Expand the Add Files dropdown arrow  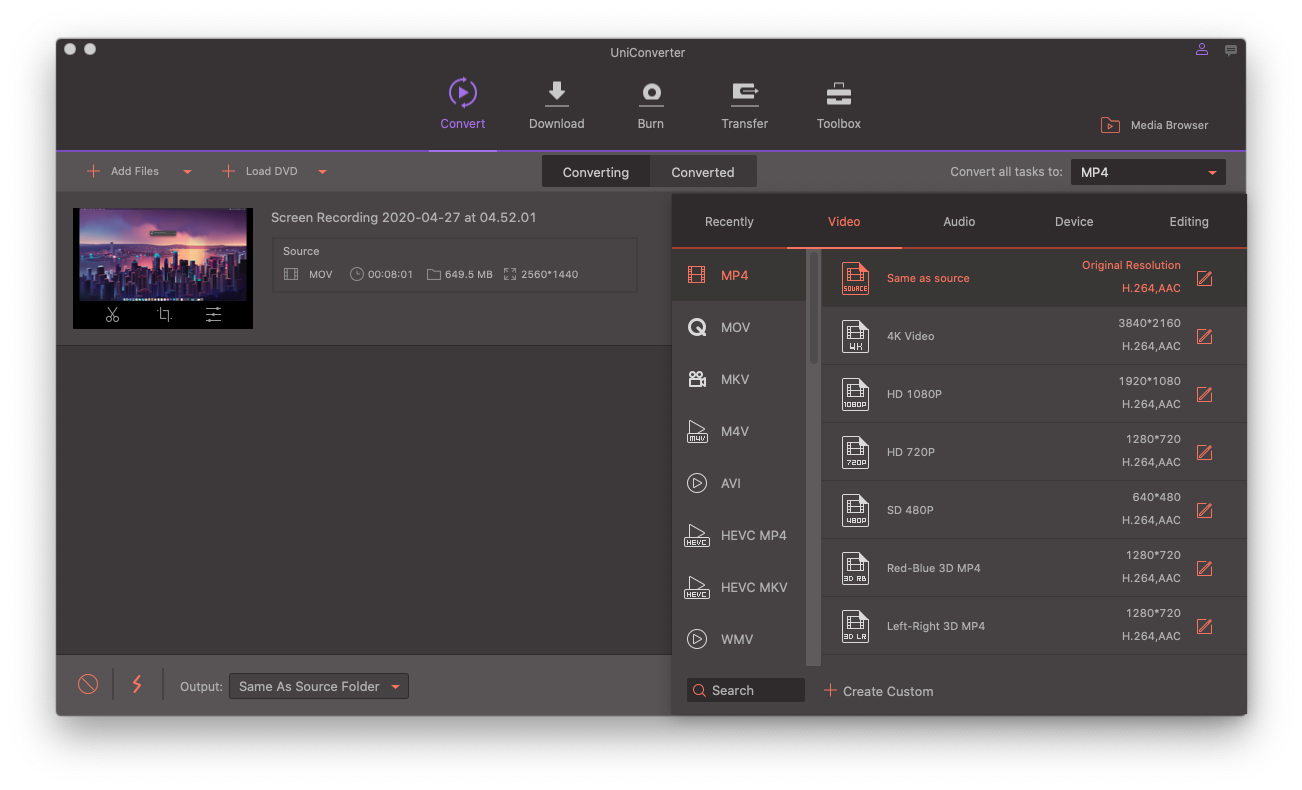click(187, 172)
